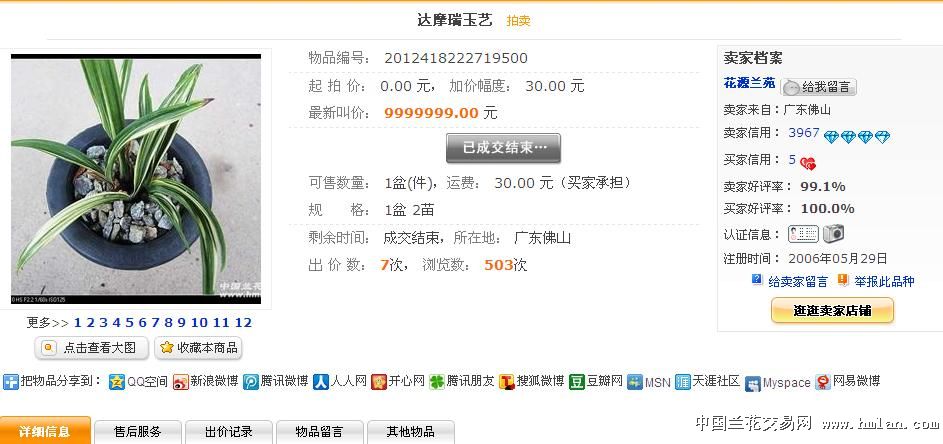
Task: Click the 给卖家留言 question icon
Action: pyautogui.click(x=757, y=279)
